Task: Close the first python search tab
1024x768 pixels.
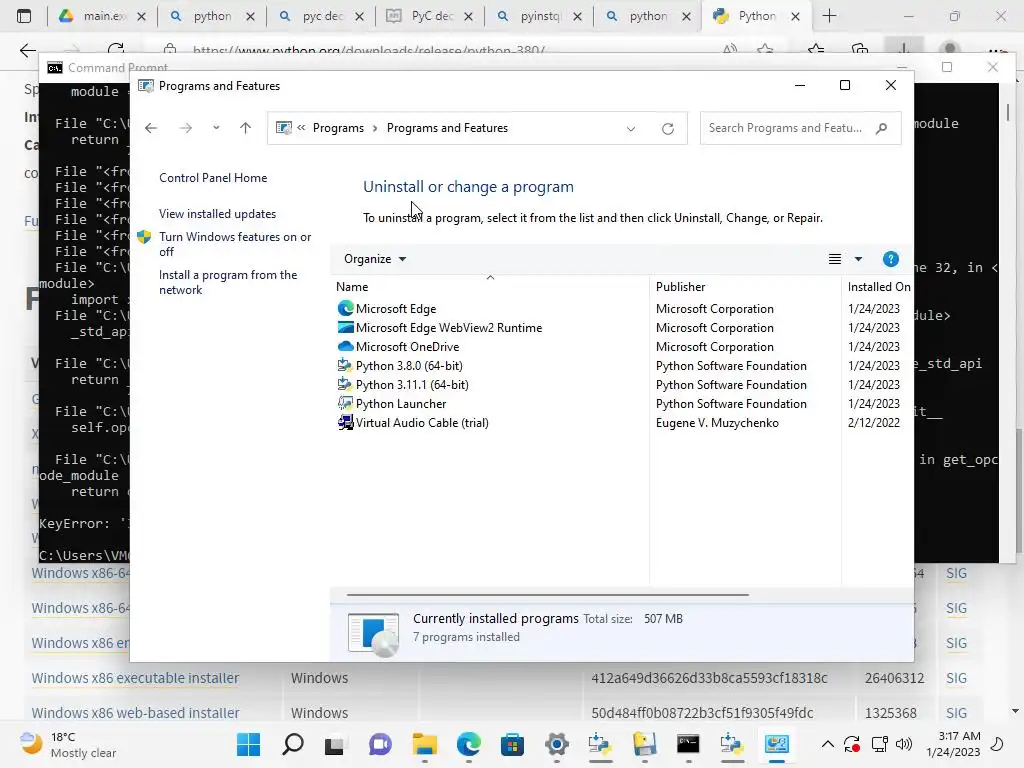Action: [x=250, y=16]
